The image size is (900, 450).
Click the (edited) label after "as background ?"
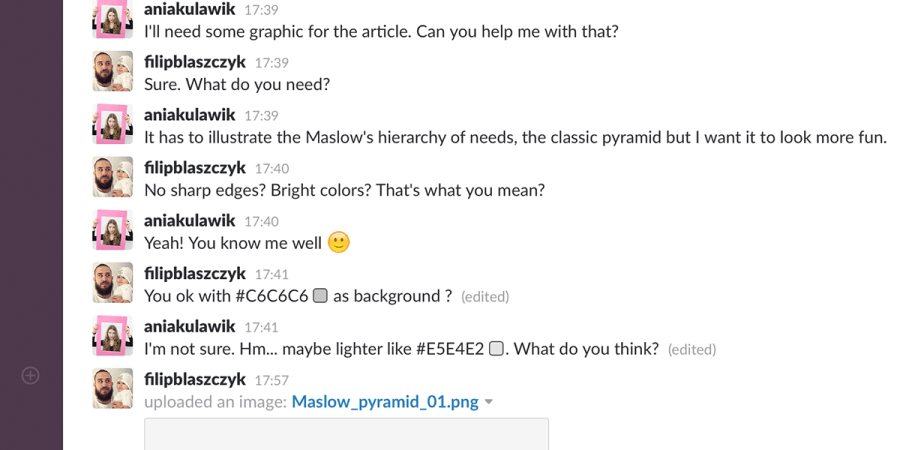click(x=485, y=297)
